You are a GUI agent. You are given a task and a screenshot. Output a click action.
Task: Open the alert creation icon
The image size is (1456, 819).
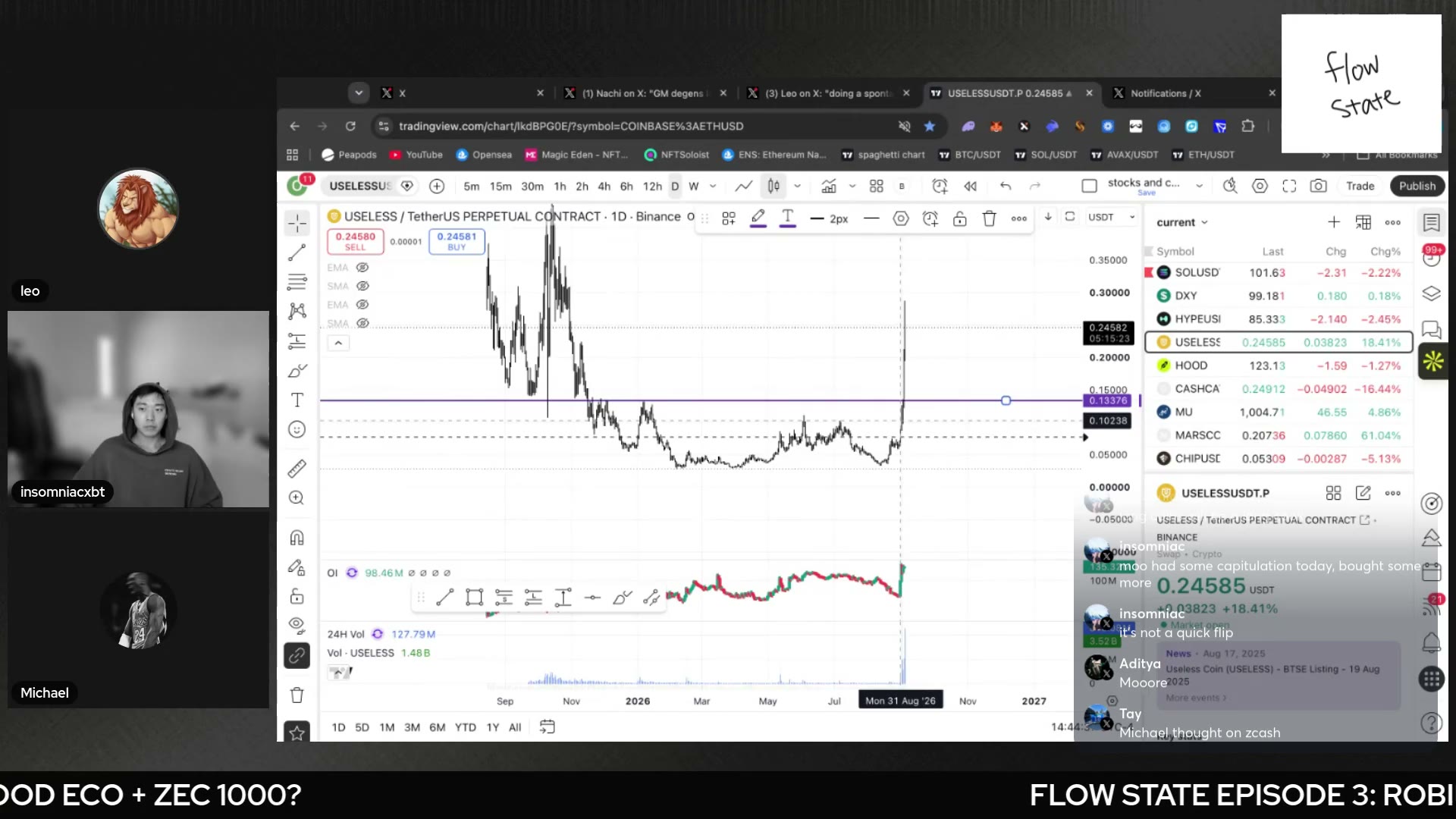[x=940, y=186]
